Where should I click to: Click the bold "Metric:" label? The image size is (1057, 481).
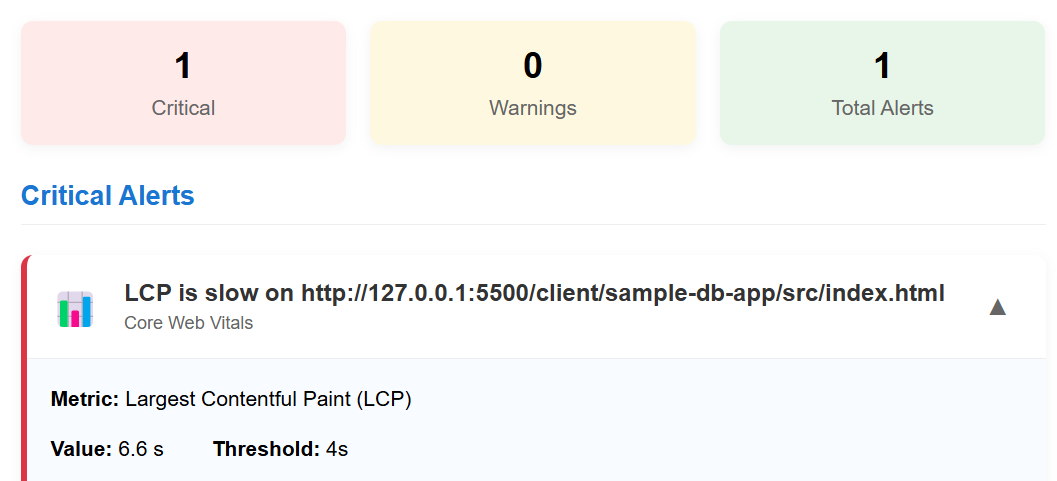point(85,399)
